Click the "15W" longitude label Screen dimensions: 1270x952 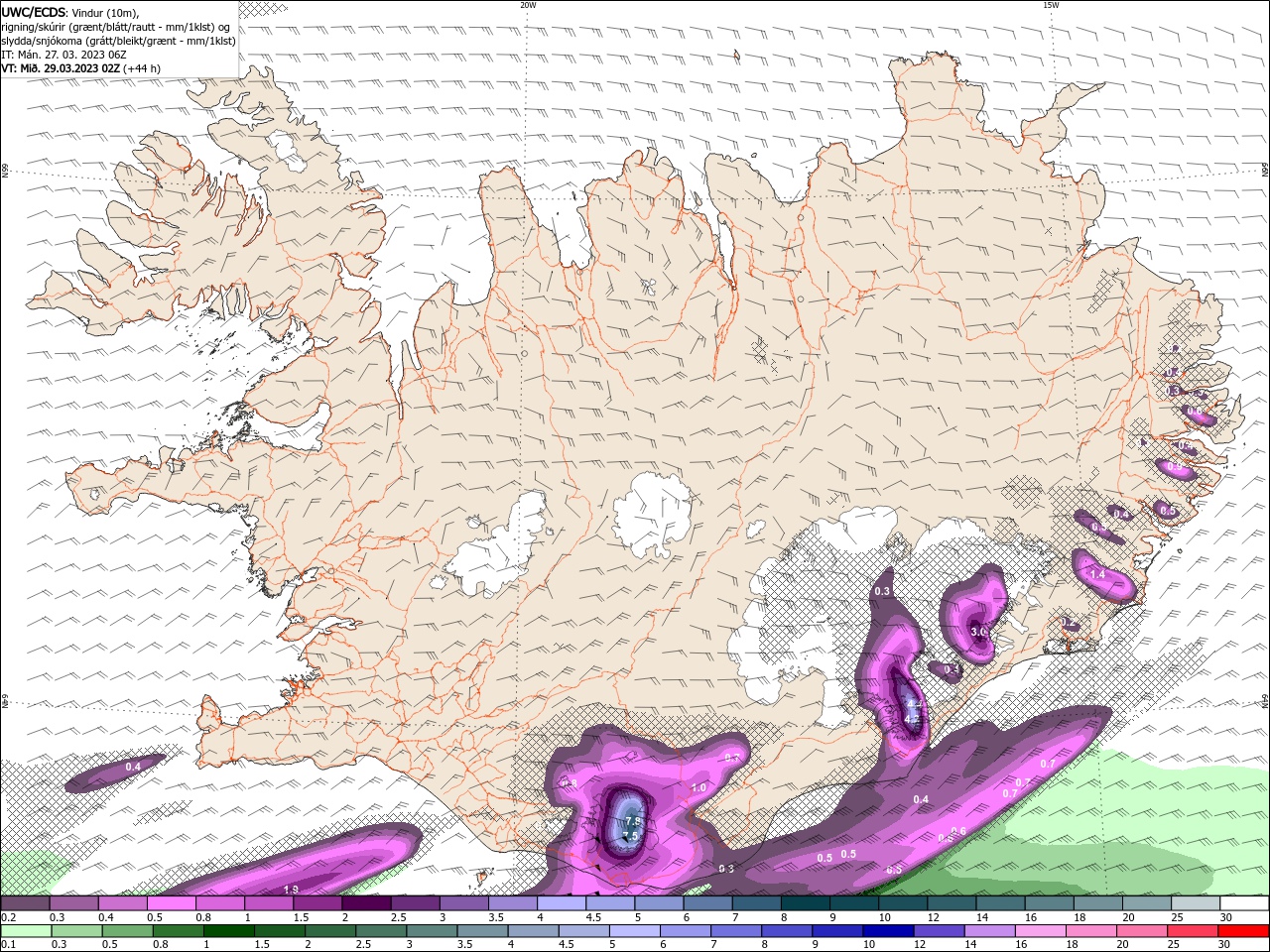pyautogui.click(x=1050, y=5)
